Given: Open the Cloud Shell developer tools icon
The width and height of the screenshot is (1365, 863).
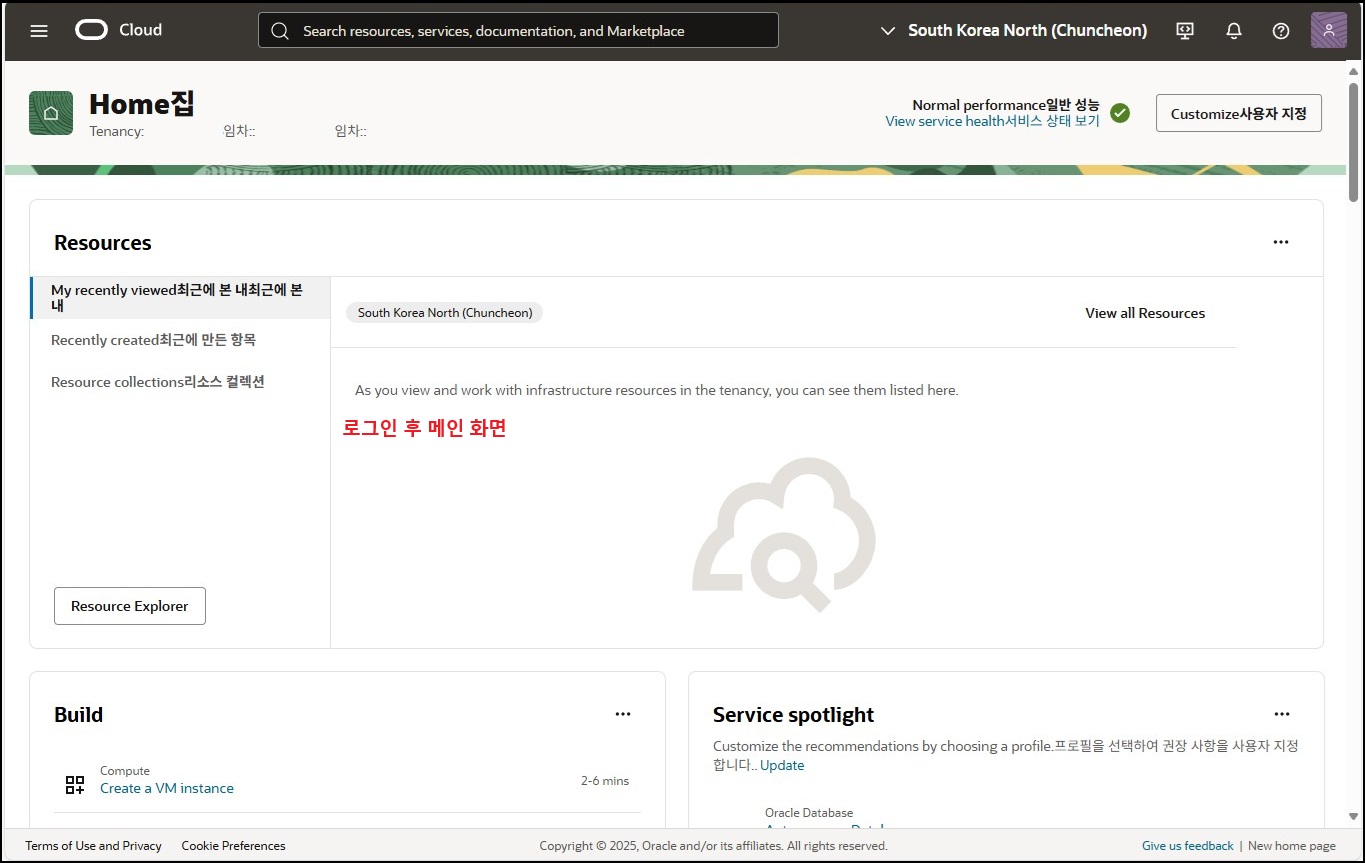Looking at the screenshot, I should (x=1185, y=30).
